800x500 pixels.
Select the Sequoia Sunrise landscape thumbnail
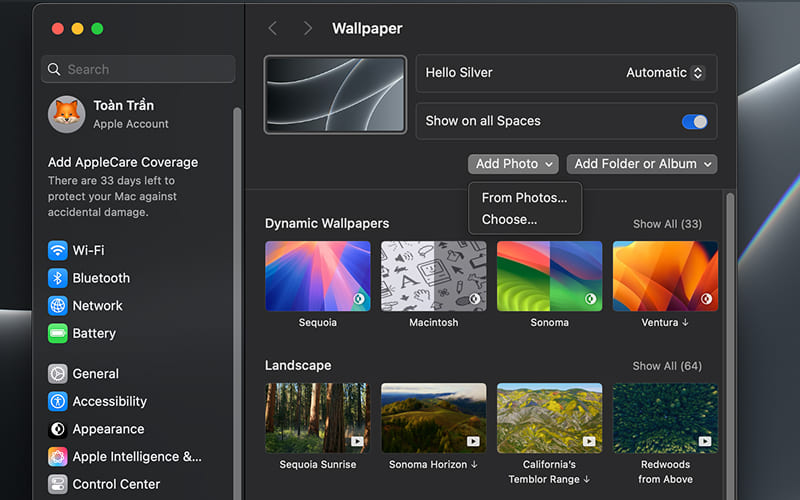pos(318,418)
